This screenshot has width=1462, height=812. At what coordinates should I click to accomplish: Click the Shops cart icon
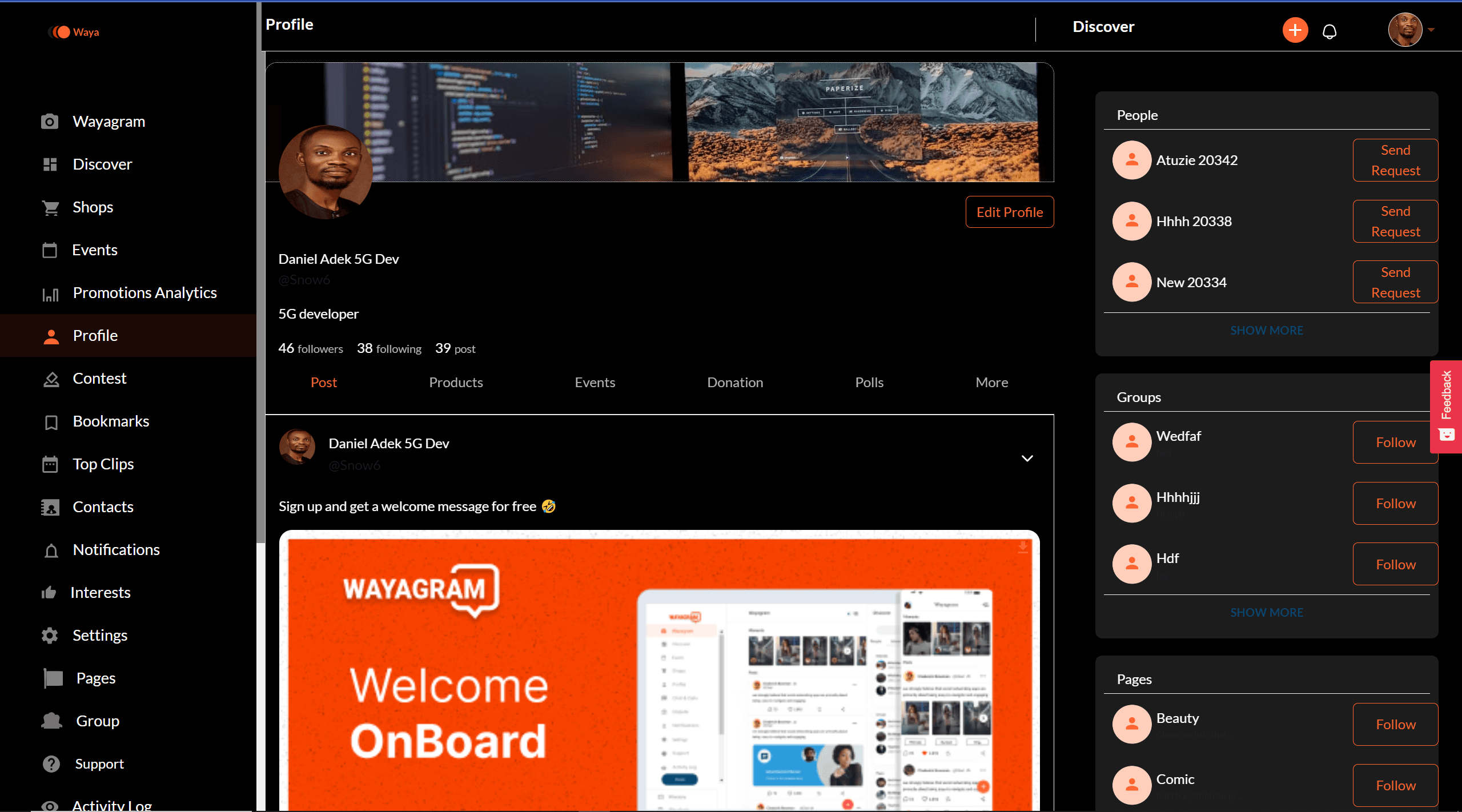pyautogui.click(x=50, y=207)
